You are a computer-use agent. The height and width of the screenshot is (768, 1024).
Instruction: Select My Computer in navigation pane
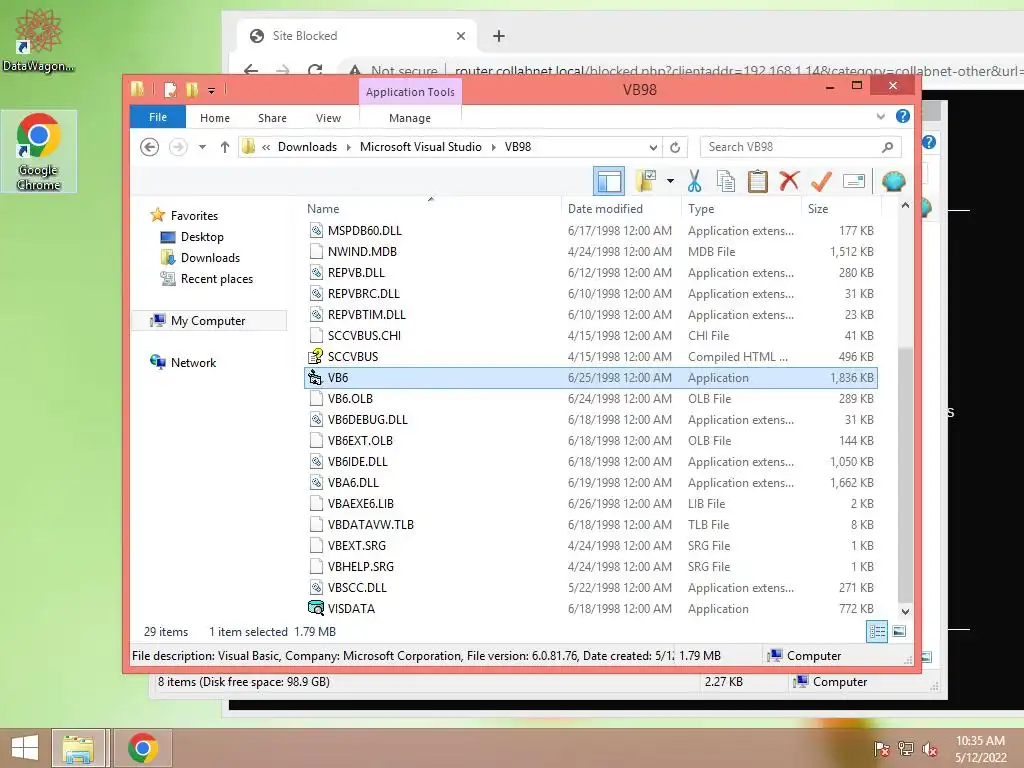[x=208, y=321]
